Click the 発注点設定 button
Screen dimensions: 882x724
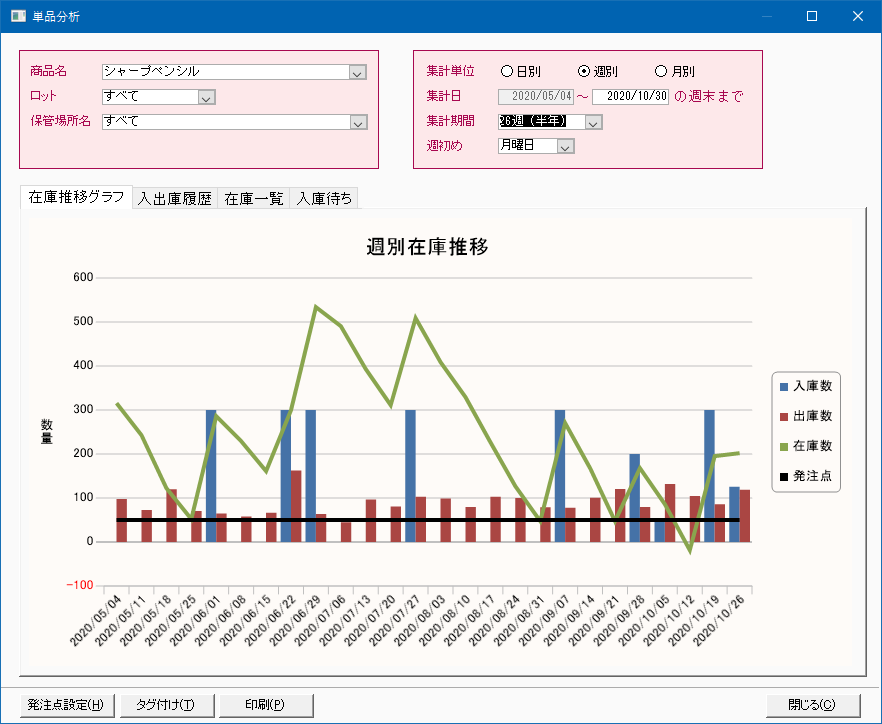click(x=65, y=704)
